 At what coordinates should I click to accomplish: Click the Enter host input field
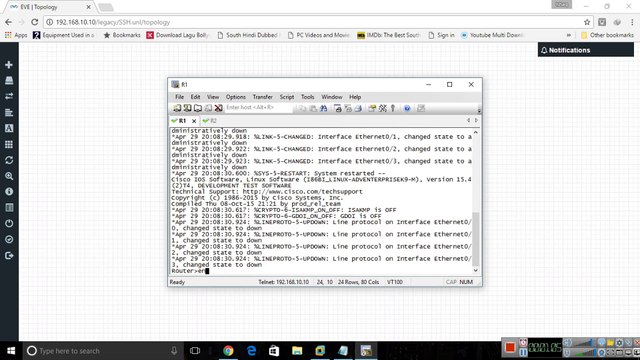258,108
